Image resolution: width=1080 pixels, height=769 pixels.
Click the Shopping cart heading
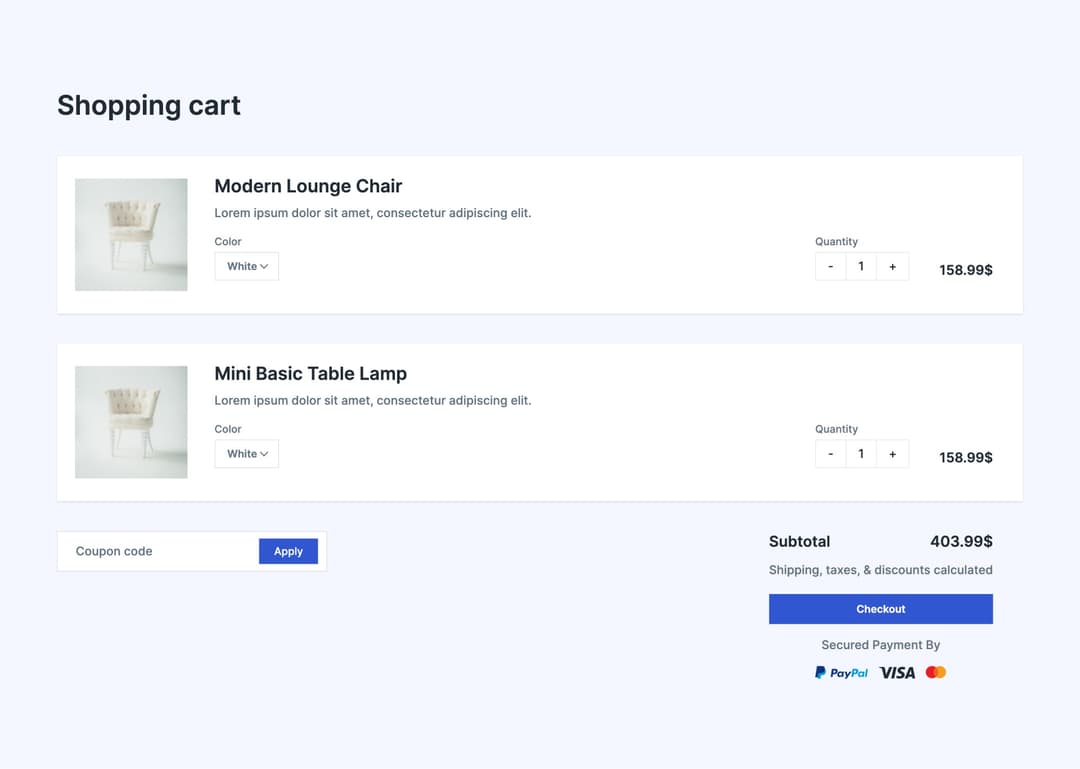[x=148, y=105]
